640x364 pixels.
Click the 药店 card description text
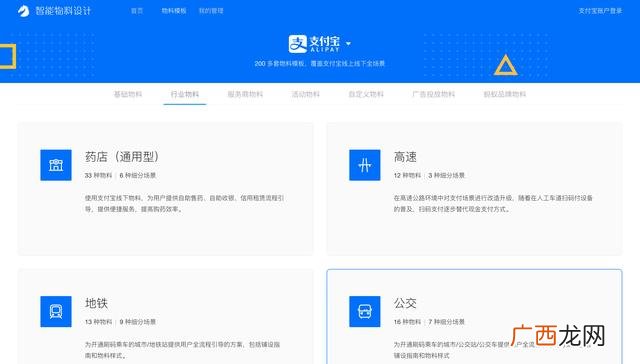(184, 203)
